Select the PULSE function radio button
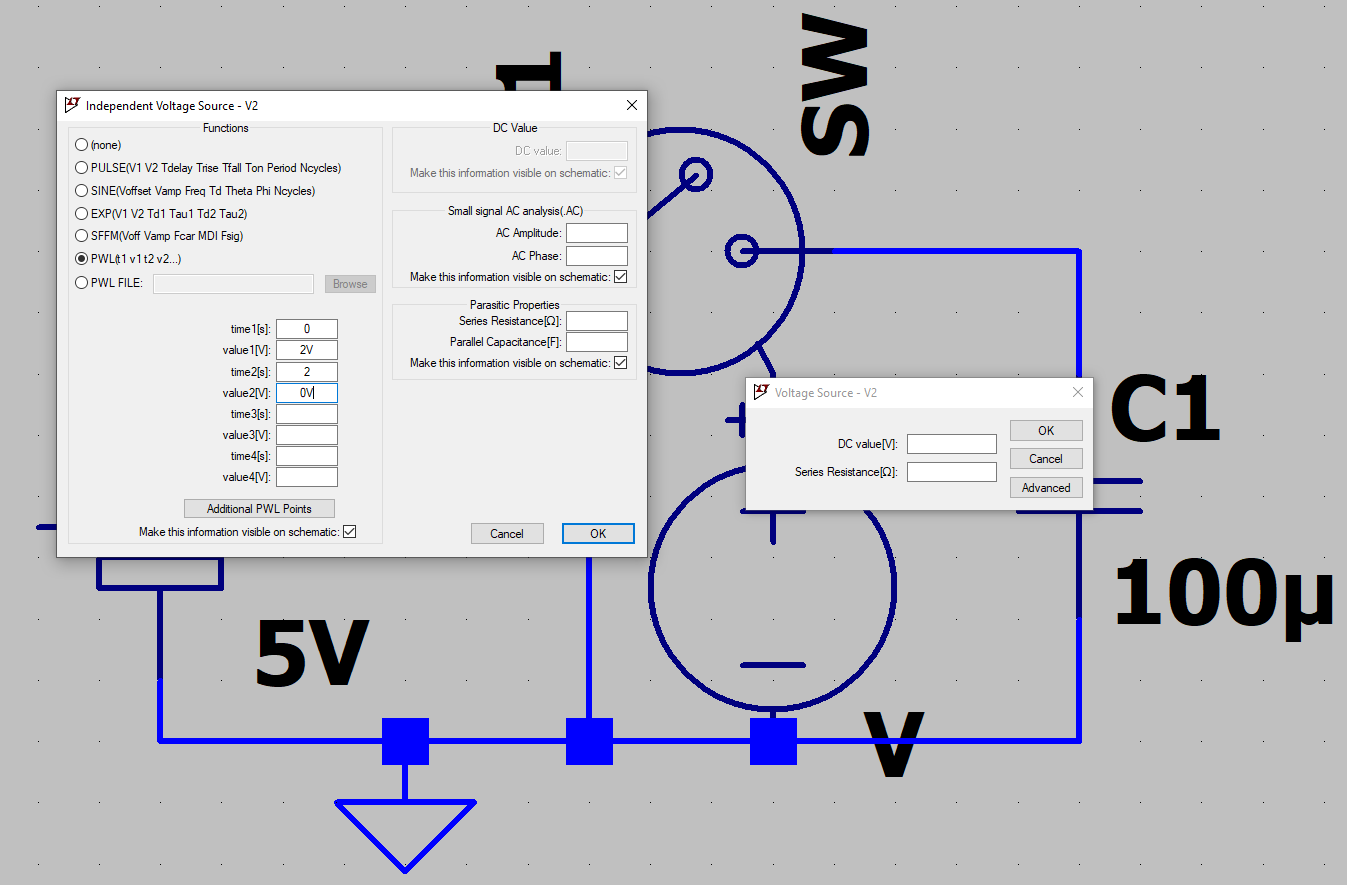The image size is (1347, 885). (x=82, y=168)
